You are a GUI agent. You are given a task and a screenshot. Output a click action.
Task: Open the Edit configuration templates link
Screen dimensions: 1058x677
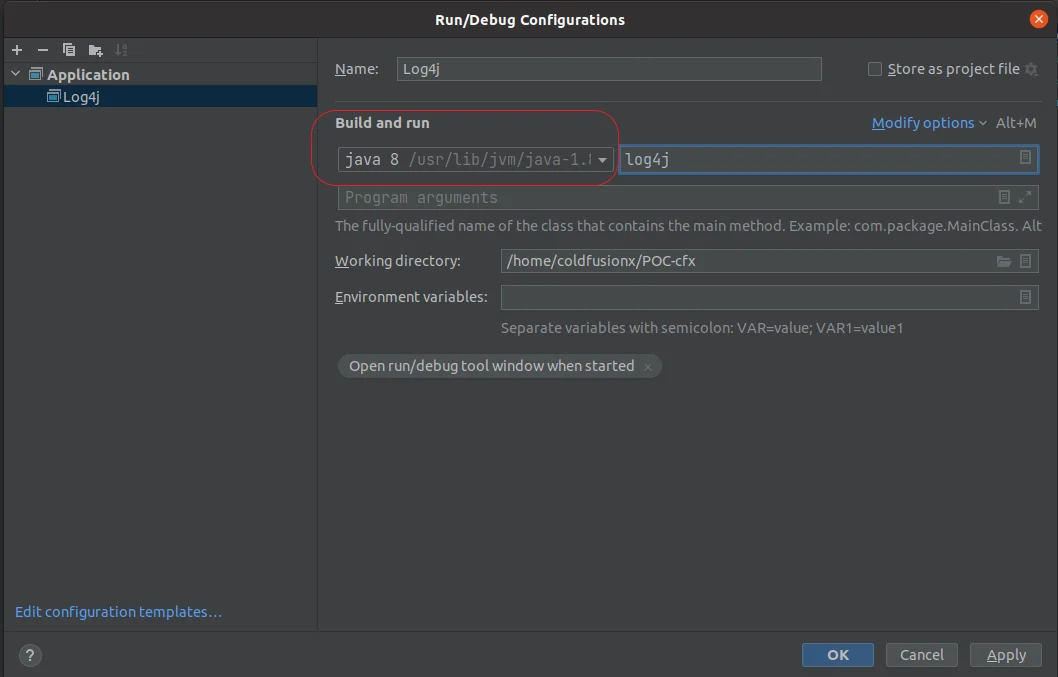click(118, 612)
